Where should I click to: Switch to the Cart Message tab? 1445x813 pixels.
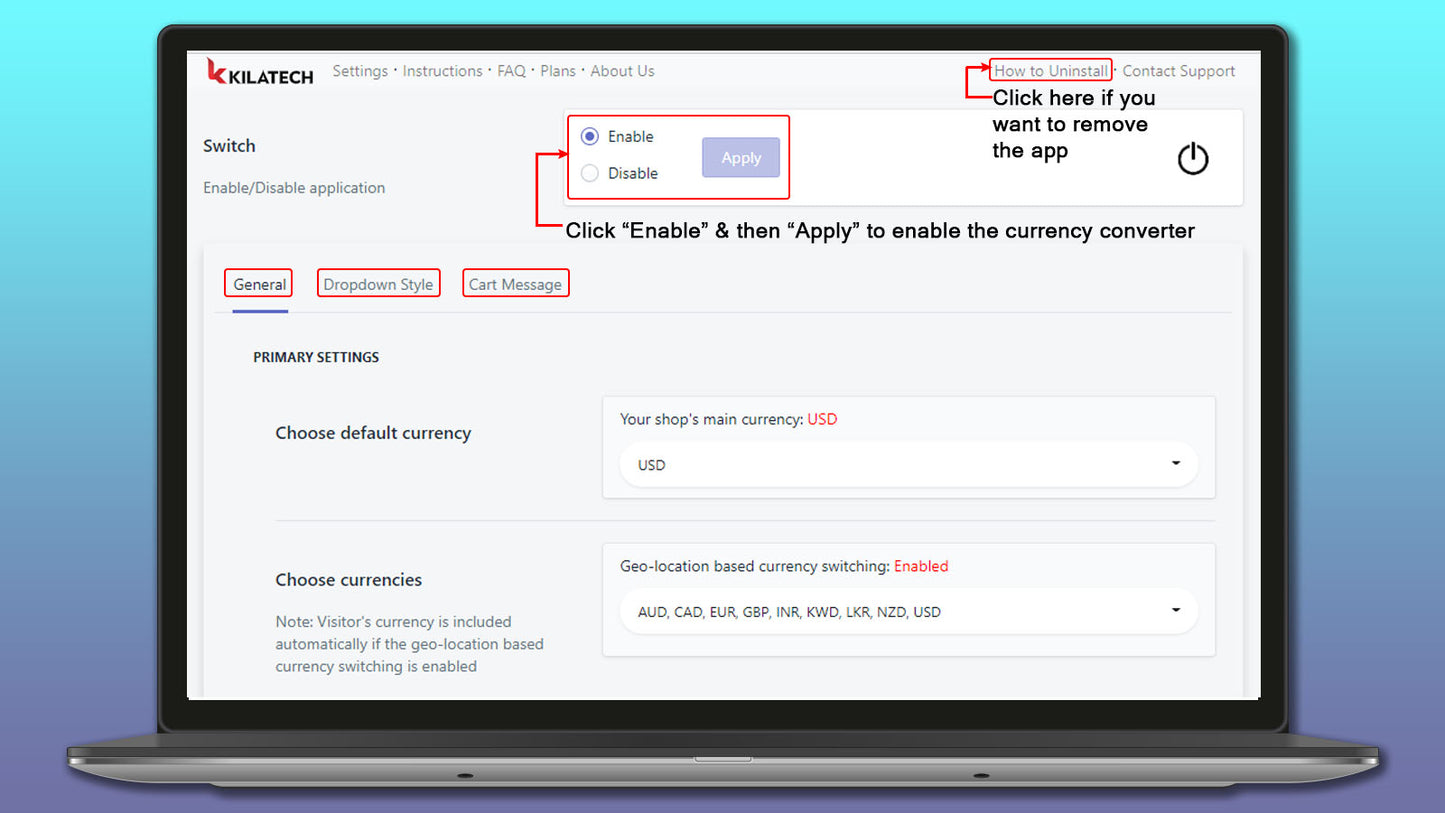pyautogui.click(x=515, y=285)
